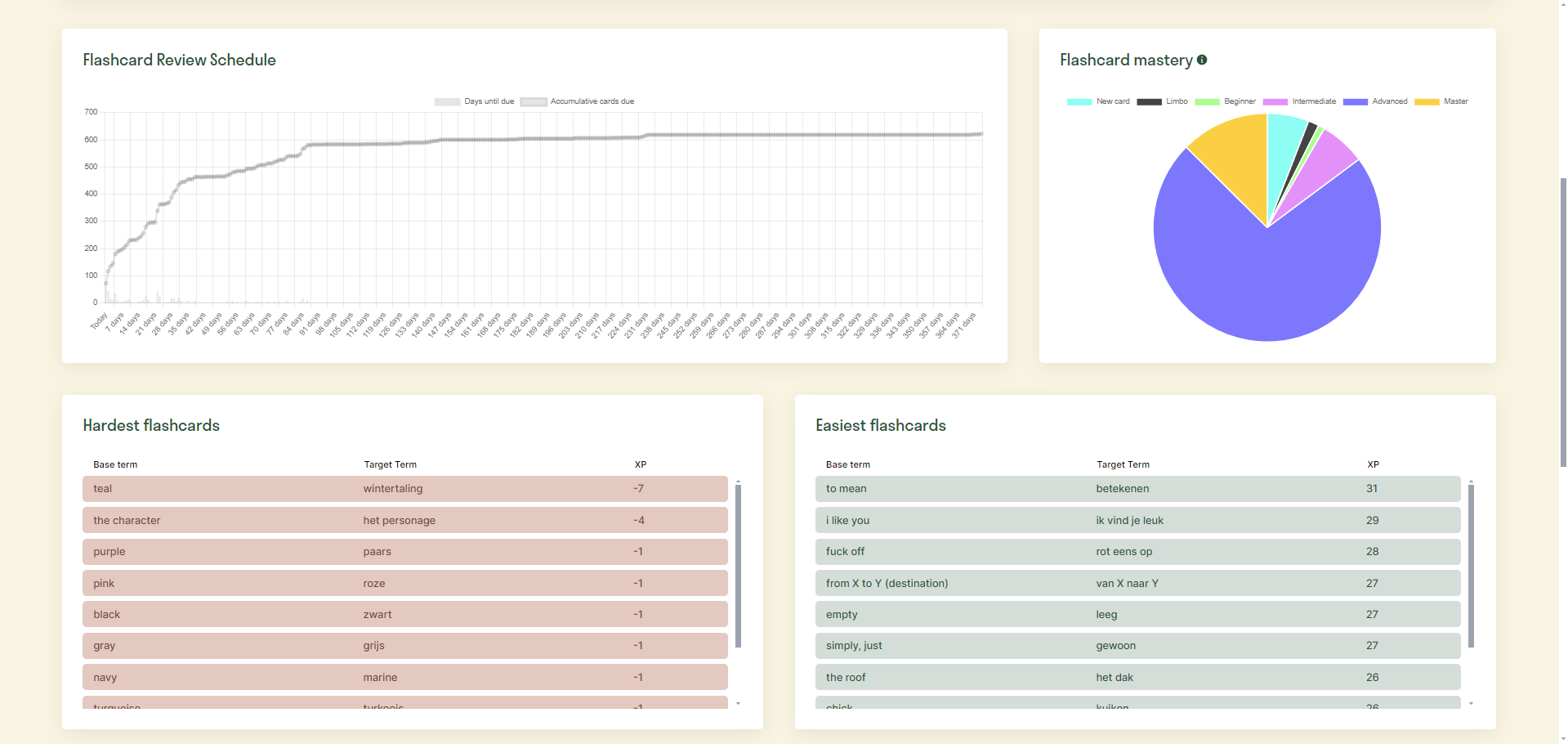Click the 'betekenen' target term
This screenshot has width=1568, height=744.
(1123, 489)
